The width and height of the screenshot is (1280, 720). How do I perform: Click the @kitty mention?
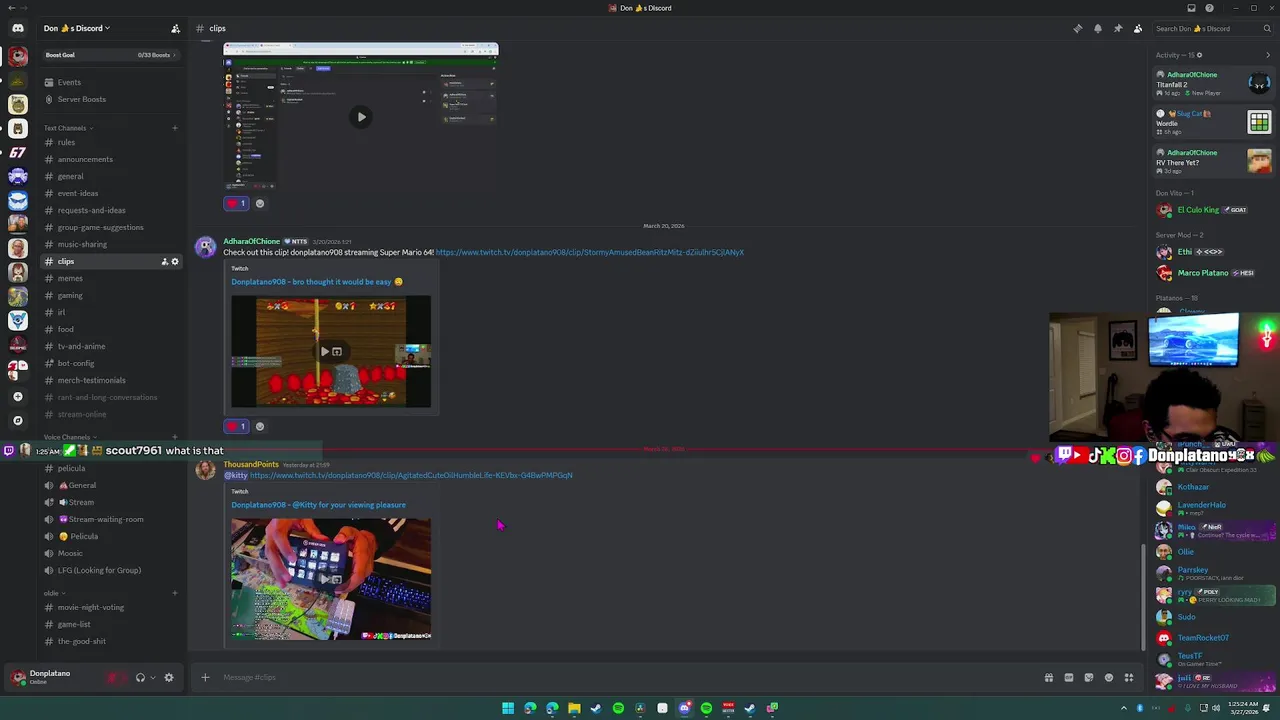click(235, 475)
